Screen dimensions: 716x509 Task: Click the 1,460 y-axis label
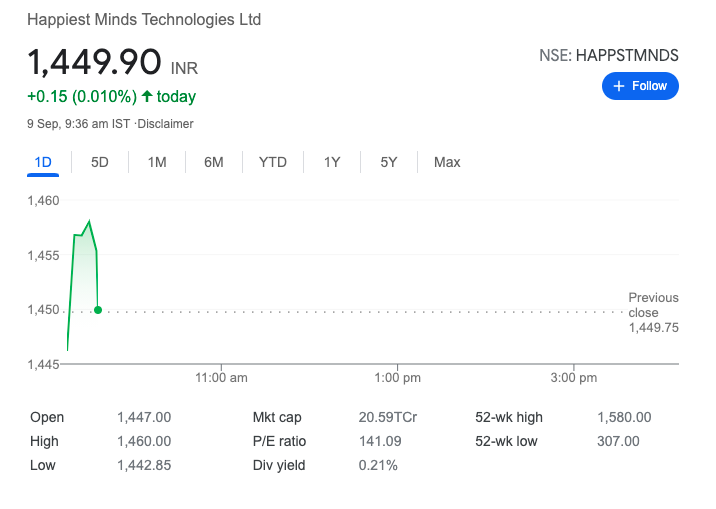[x=43, y=200]
